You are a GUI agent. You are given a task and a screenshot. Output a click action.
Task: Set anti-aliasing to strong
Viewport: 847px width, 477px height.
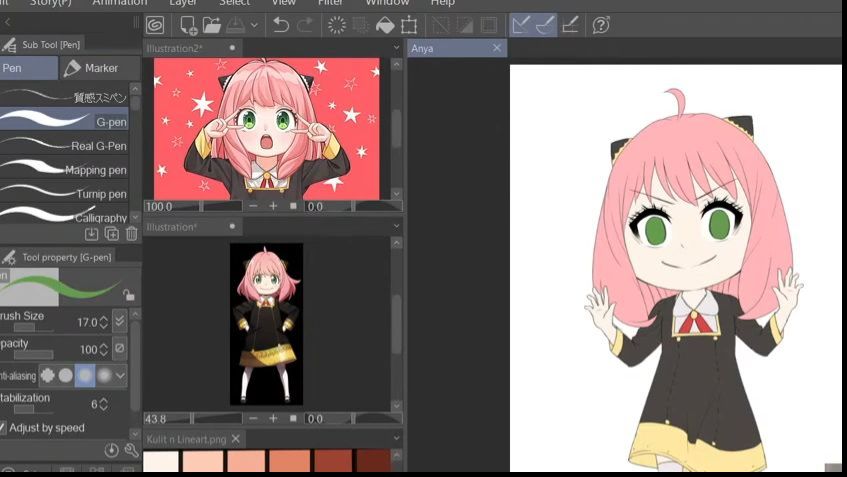point(104,375)
